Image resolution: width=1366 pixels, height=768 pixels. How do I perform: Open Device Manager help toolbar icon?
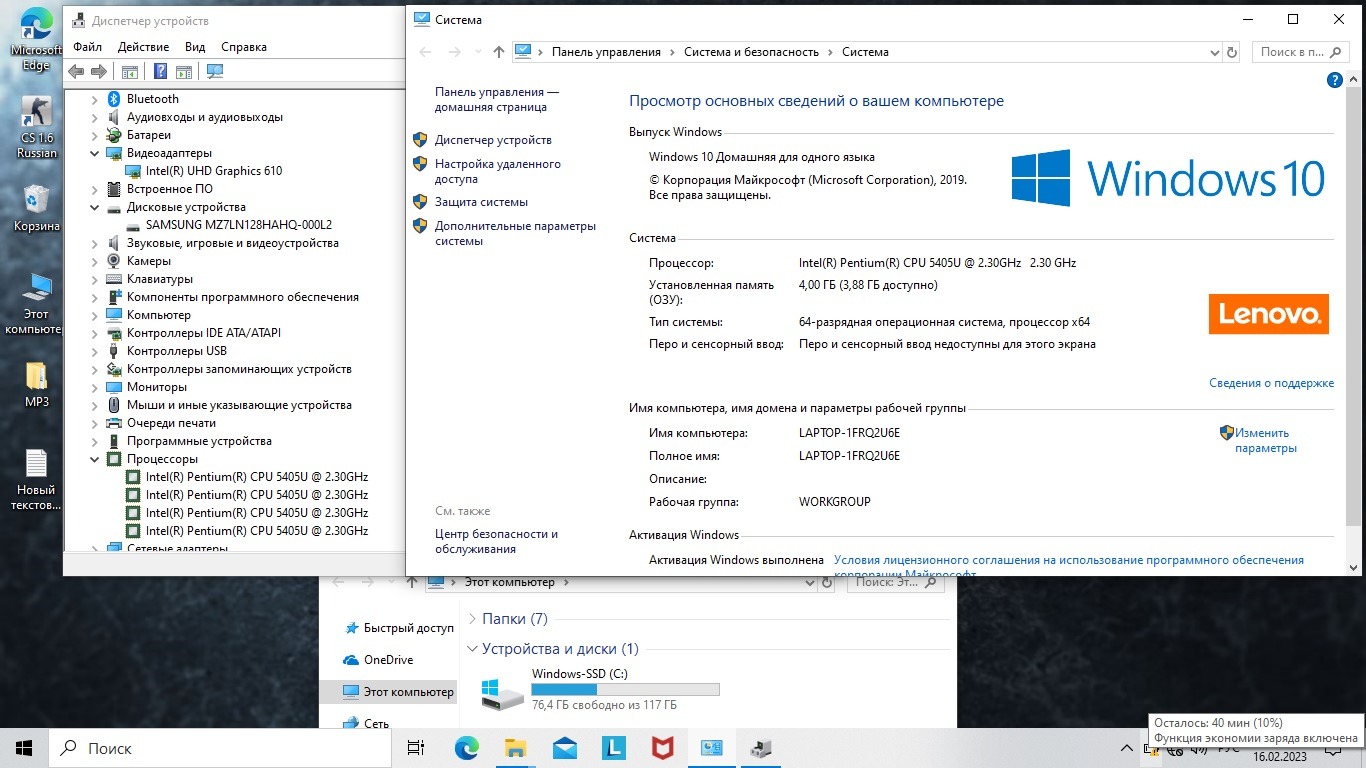click(x=159, y=71)
